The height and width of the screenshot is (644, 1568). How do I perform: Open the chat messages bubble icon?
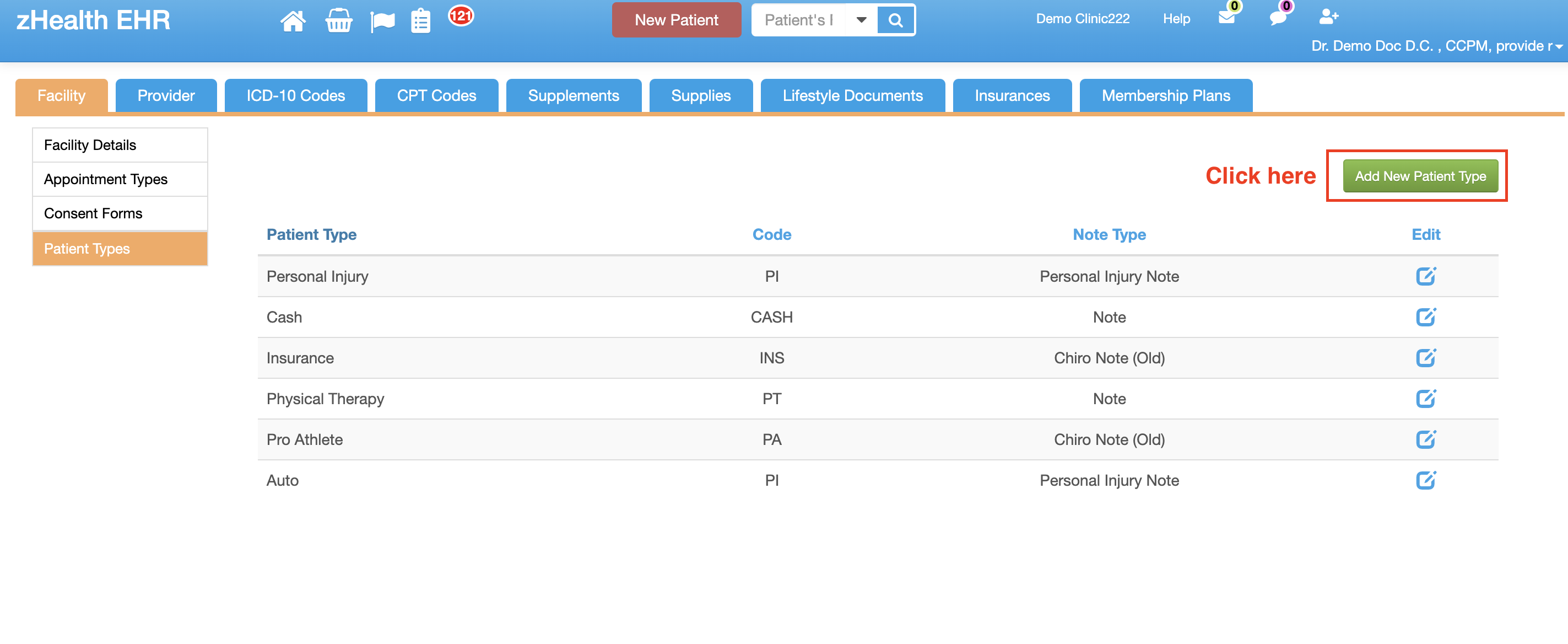tap(1278, 18)
